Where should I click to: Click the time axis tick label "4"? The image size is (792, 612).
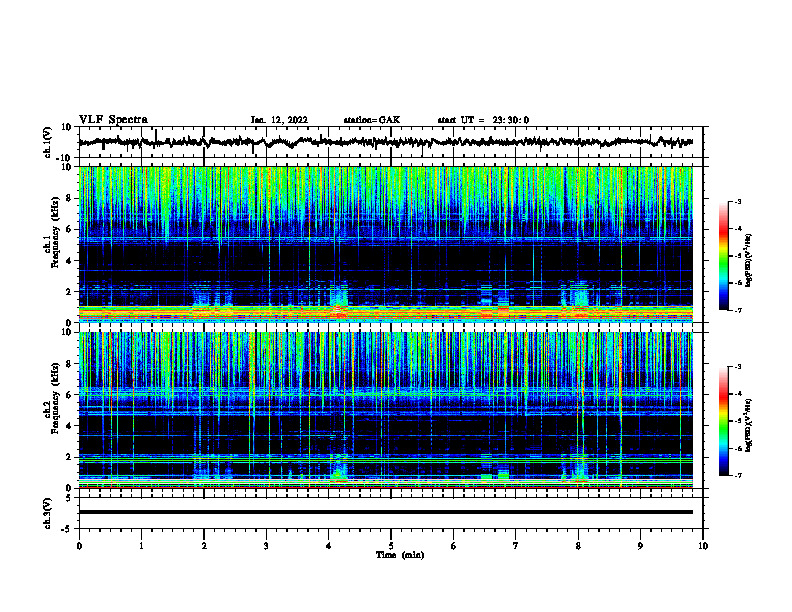click(x=329, y=546)
